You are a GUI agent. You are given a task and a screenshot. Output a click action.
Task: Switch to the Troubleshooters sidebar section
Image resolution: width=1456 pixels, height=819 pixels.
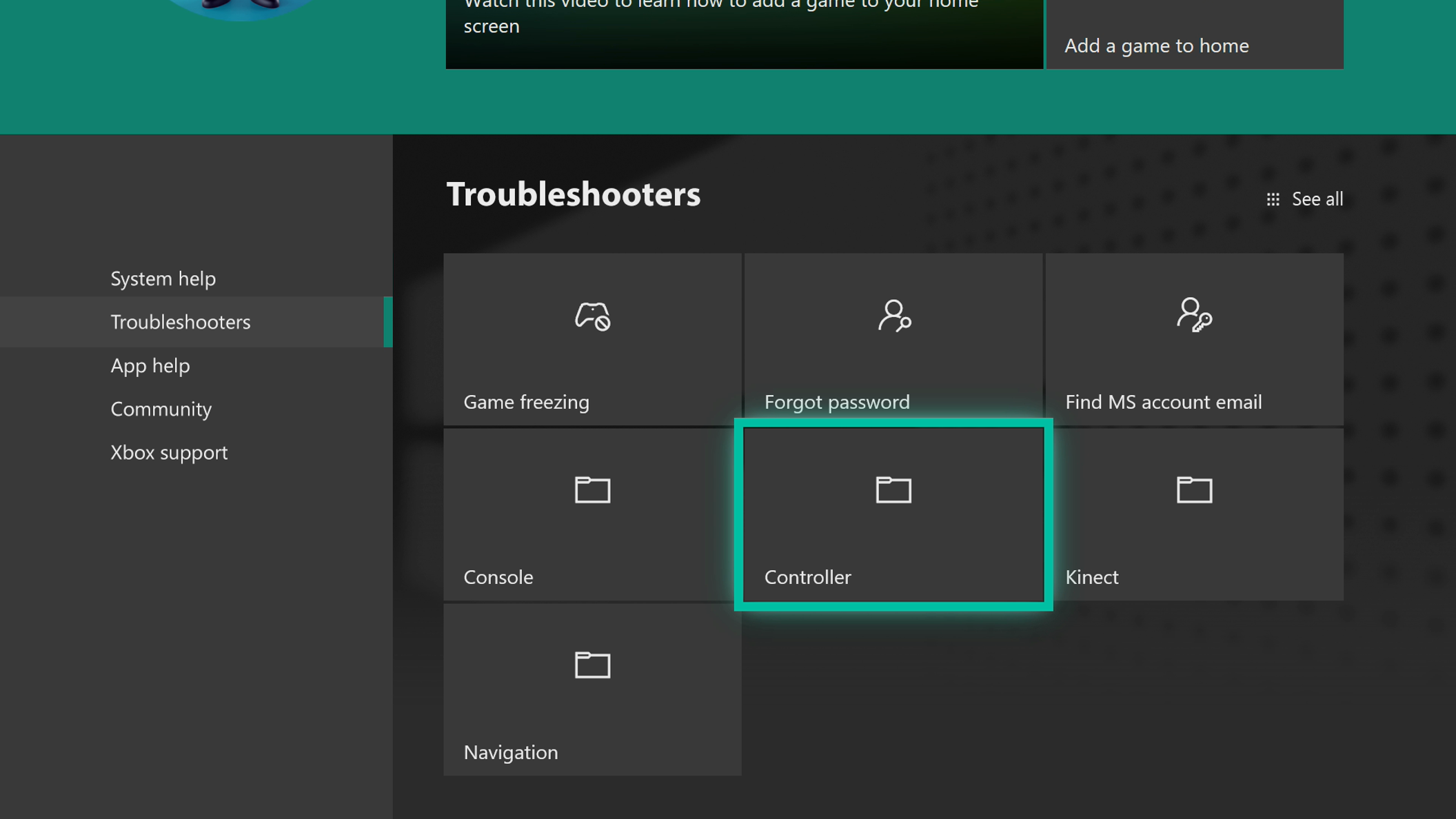click(x=181, y=322)
